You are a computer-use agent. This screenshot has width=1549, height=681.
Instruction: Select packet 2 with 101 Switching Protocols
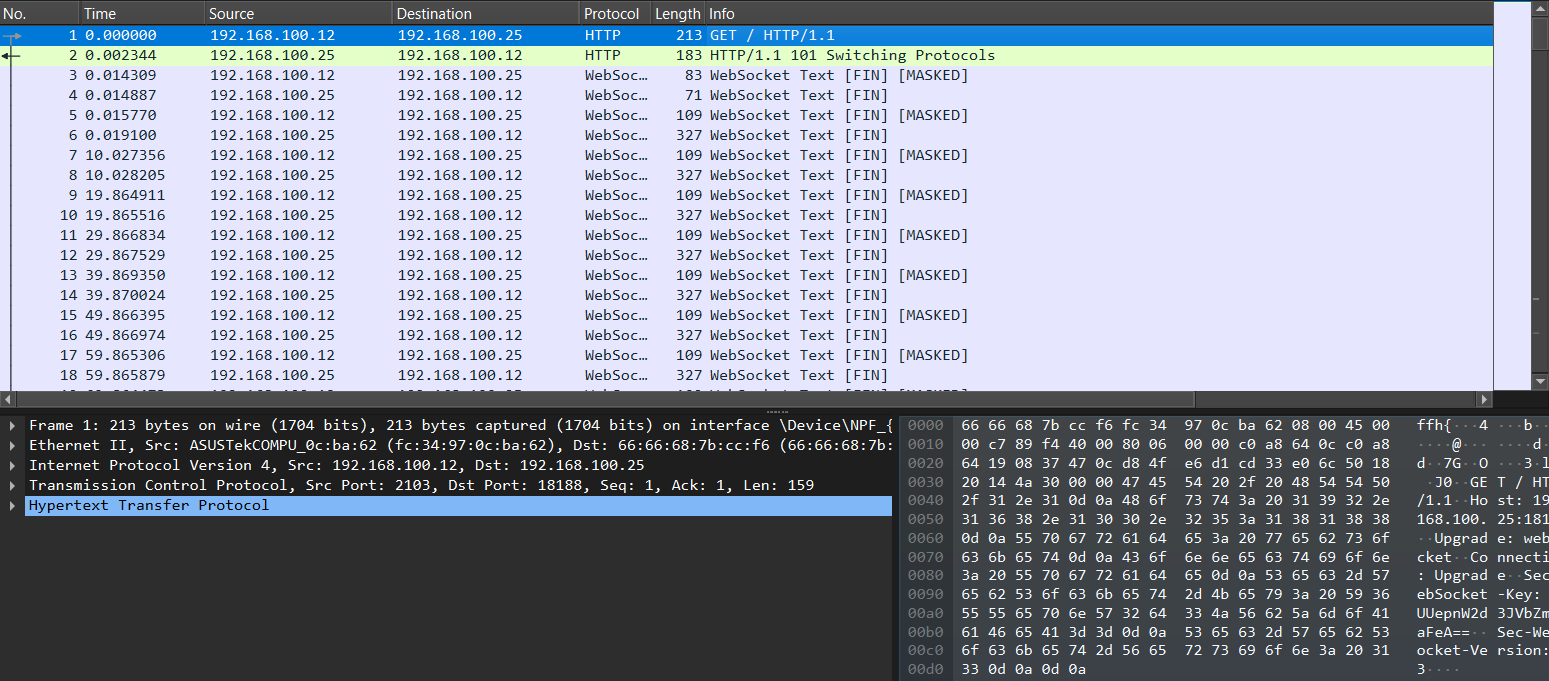click(700, 56)
